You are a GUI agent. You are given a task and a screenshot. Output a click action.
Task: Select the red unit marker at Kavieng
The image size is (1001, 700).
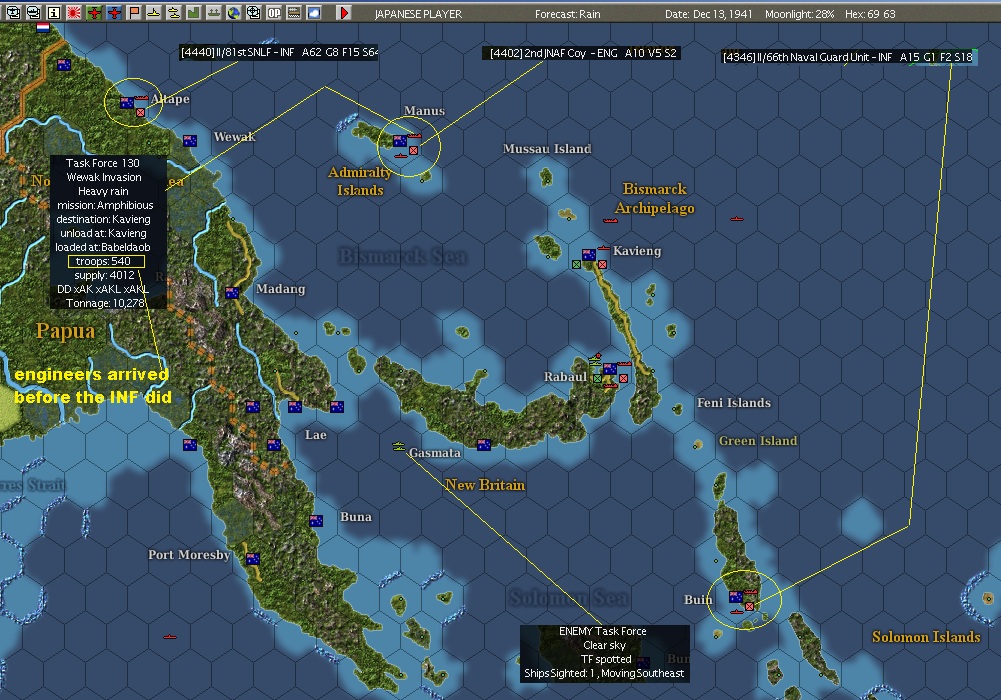tap(602, 264)
